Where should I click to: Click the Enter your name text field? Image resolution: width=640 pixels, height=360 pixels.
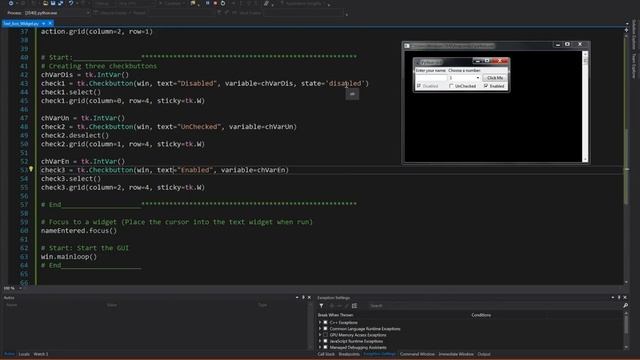click(x=431, y=78)
